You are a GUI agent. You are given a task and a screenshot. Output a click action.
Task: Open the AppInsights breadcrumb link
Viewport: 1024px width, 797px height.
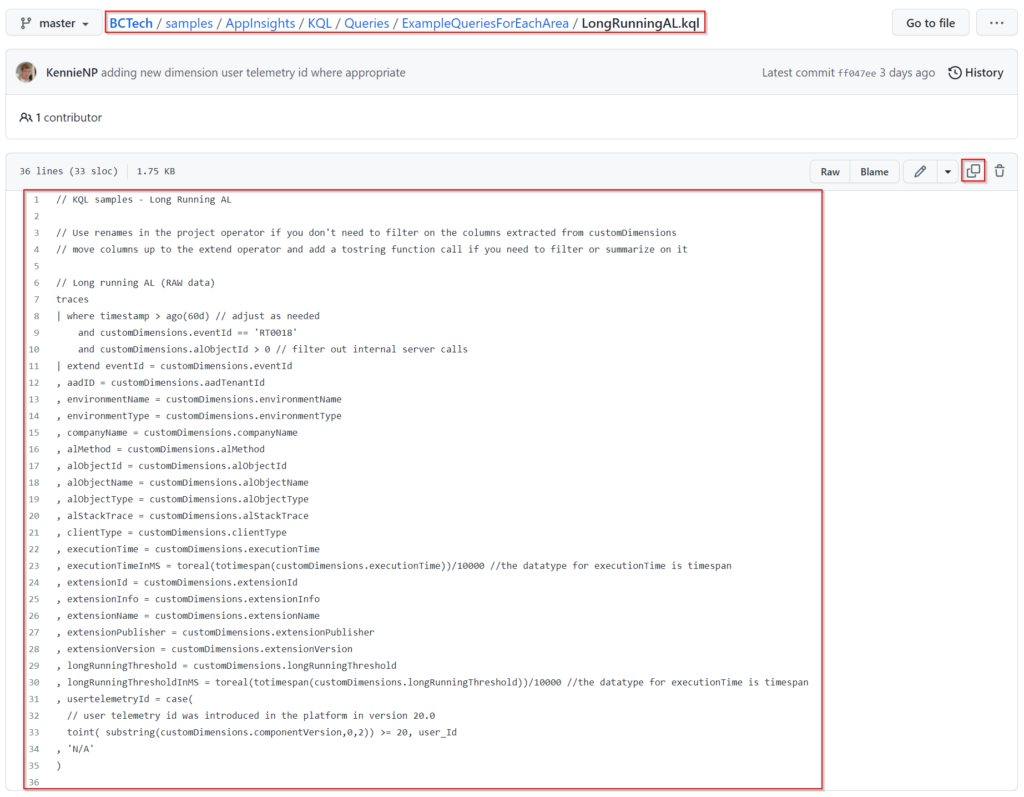tap(261, 22)
